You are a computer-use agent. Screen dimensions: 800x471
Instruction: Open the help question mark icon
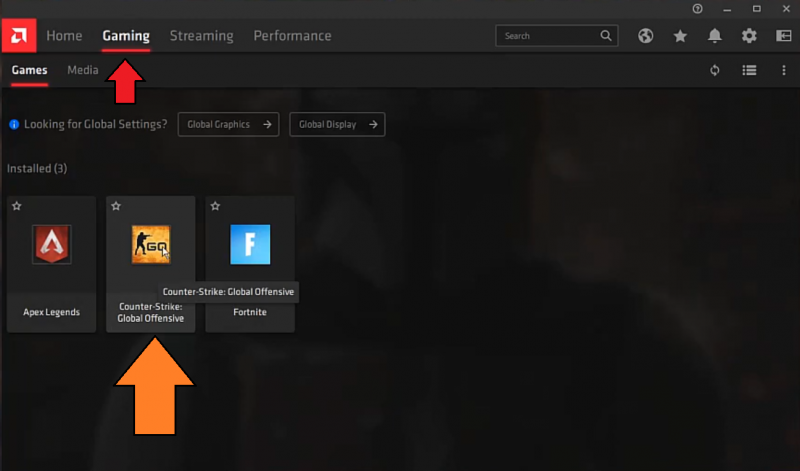697,9
